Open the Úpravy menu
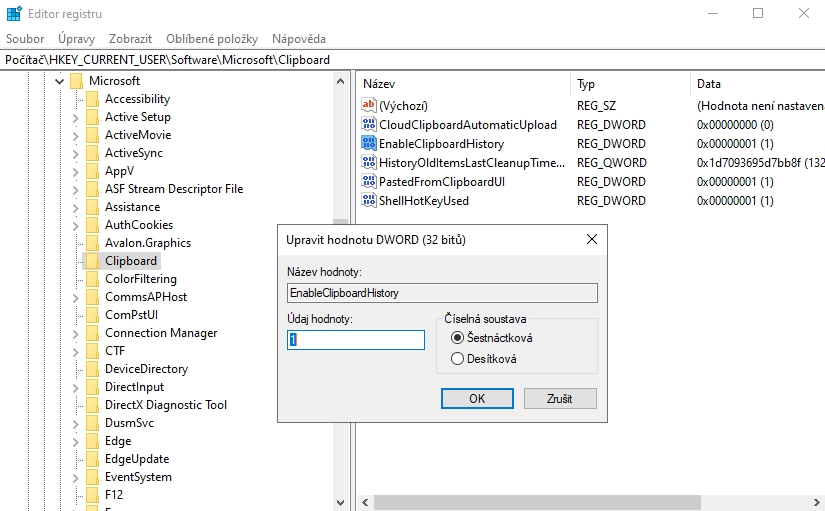Screen dimensions: 825x511 tap(76, 39)
